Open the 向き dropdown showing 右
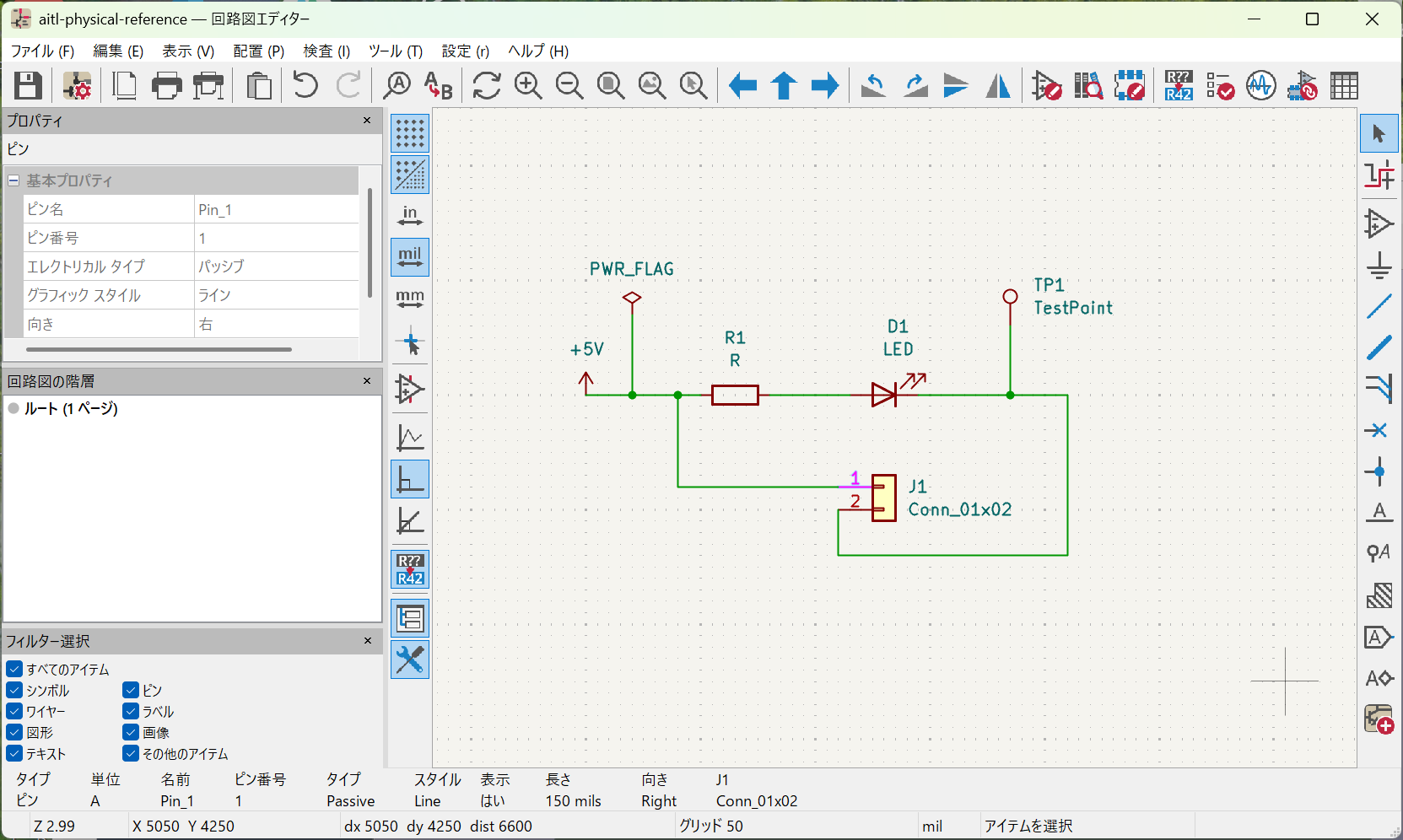The height and width of the screenshot is (840, 1403). coord(277,323)
